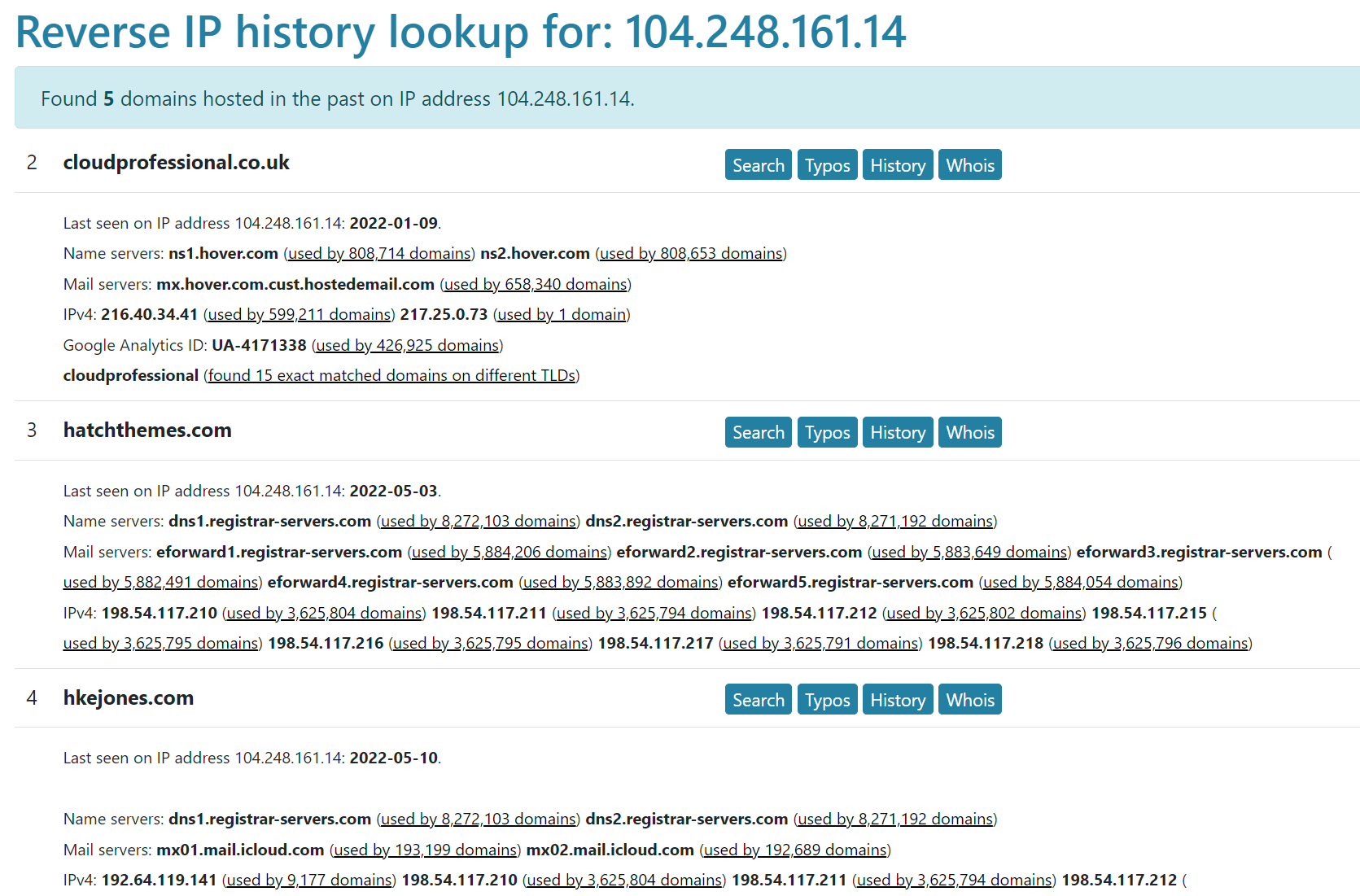Open 'used by 5,883,892 domains' link
The height and width of the screenshot is (896, 1360).
tap(621, 582)
